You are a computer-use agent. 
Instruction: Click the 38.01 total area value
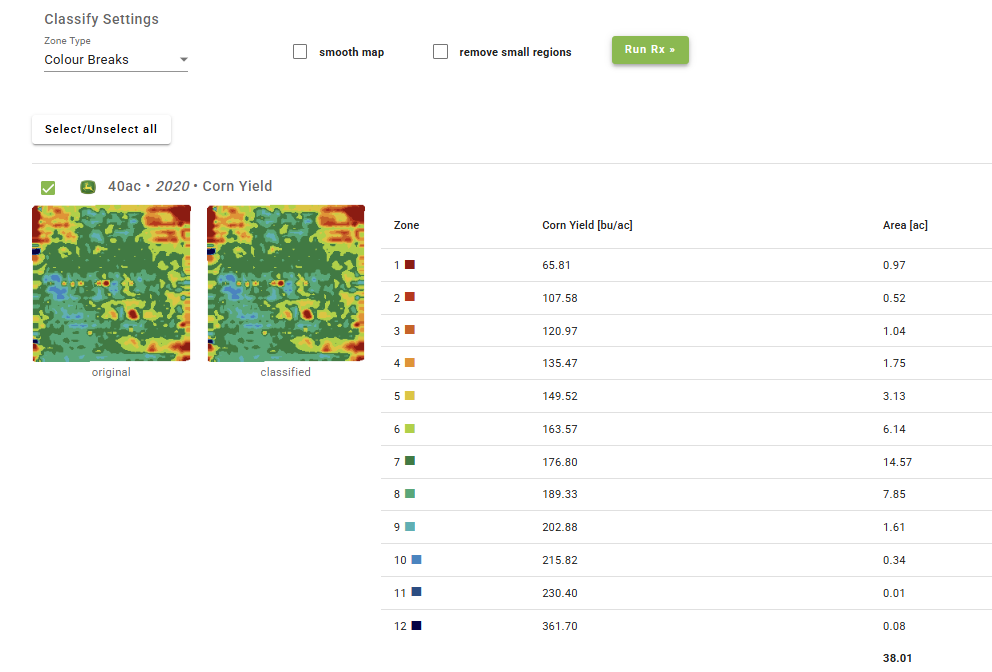897,658
